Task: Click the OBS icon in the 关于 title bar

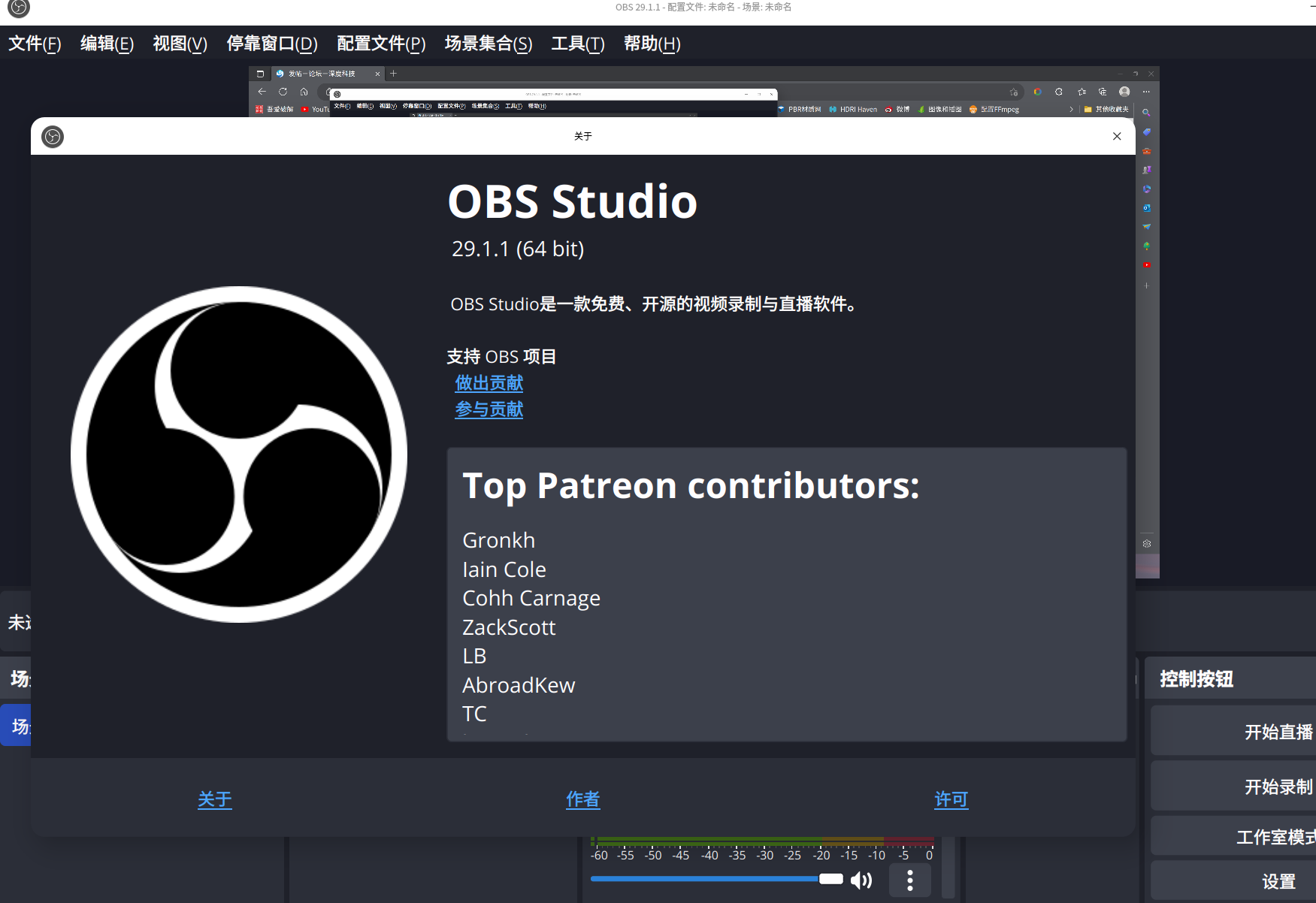Action: [53, 136]
